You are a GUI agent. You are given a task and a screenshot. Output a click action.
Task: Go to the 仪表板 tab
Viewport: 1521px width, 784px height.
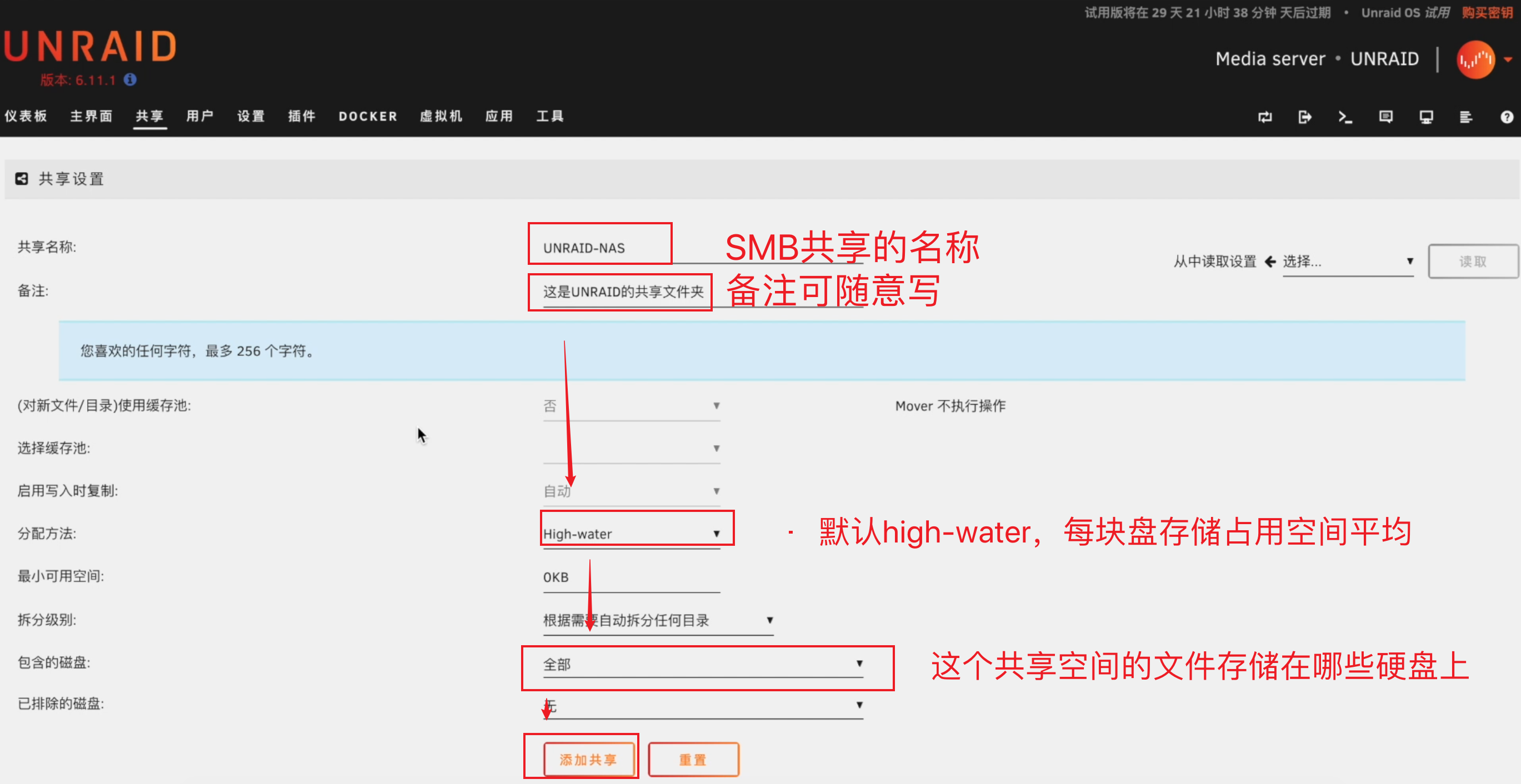[27, 116]
